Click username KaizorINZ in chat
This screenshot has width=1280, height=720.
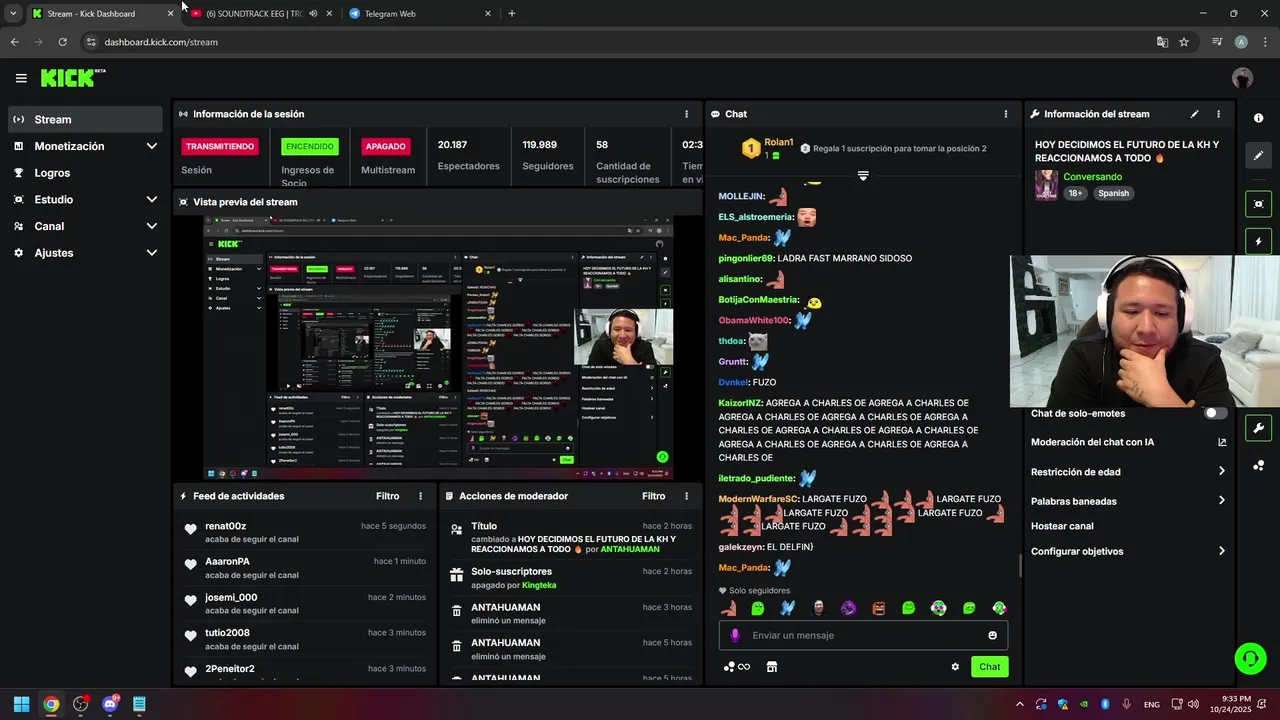[x=740, y=403]
